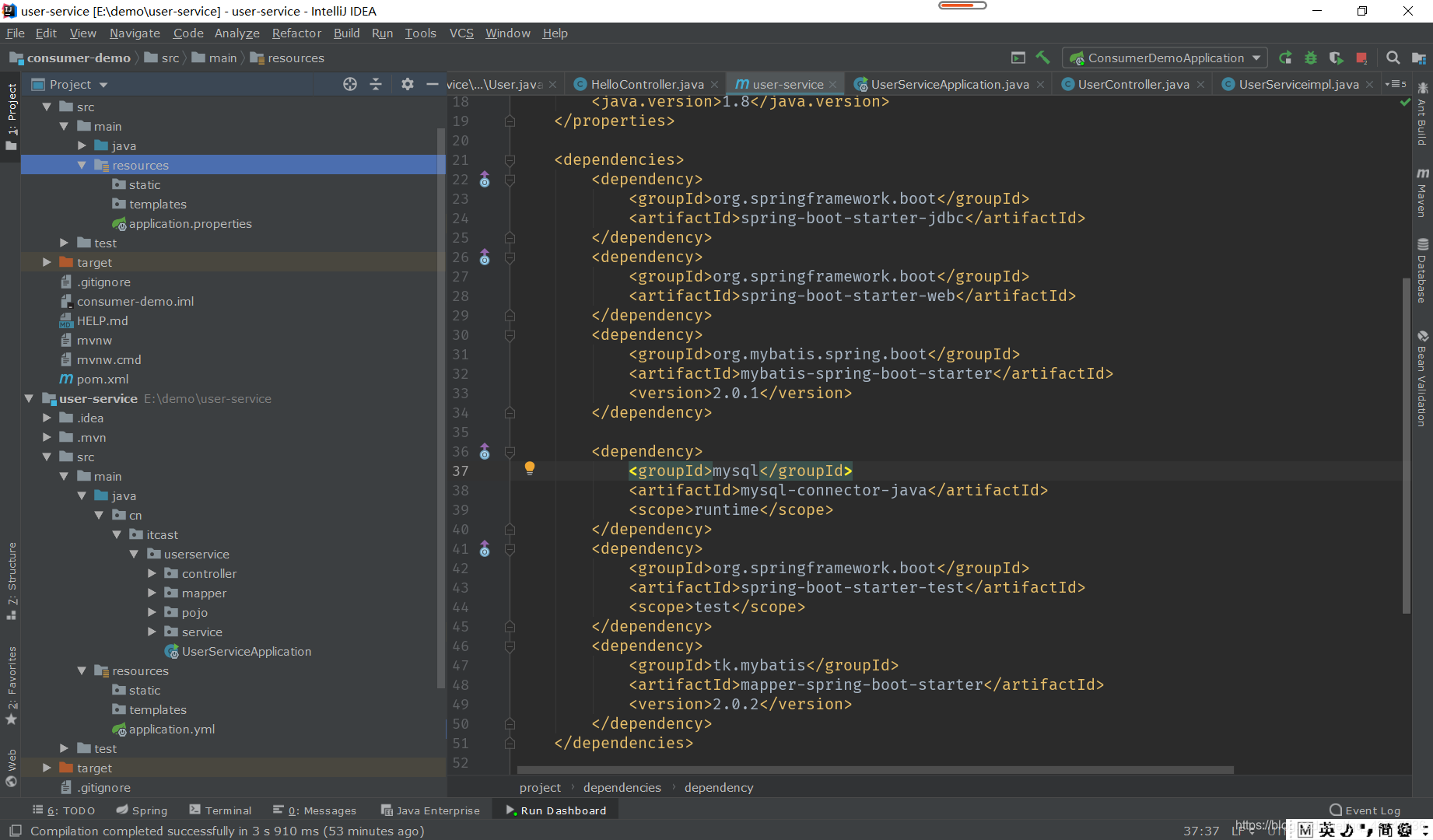
Task: Open the Analyze menu
Action: 237,33
